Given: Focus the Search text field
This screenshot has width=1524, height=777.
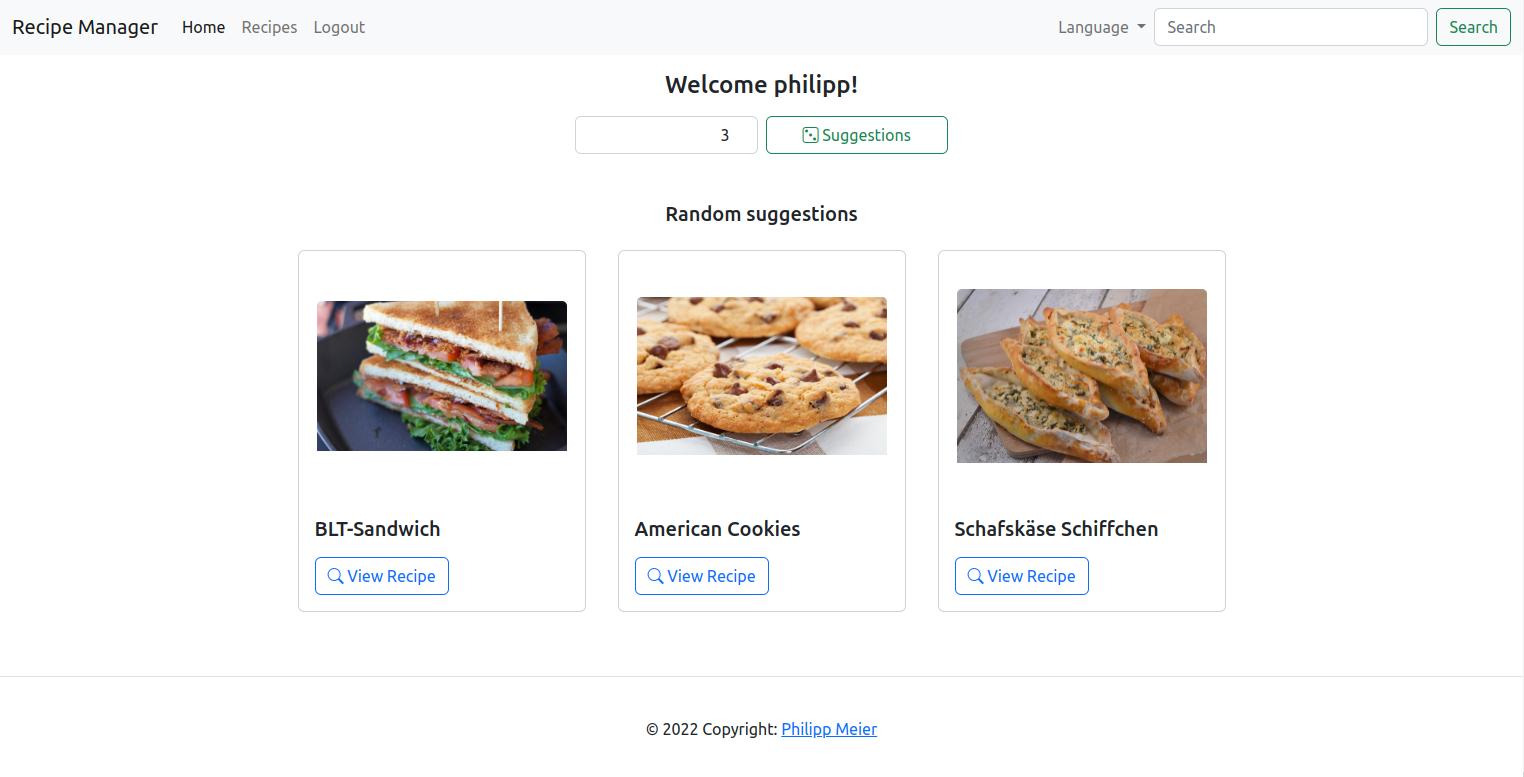Looking at the screenshot, I should (1290, 27).
